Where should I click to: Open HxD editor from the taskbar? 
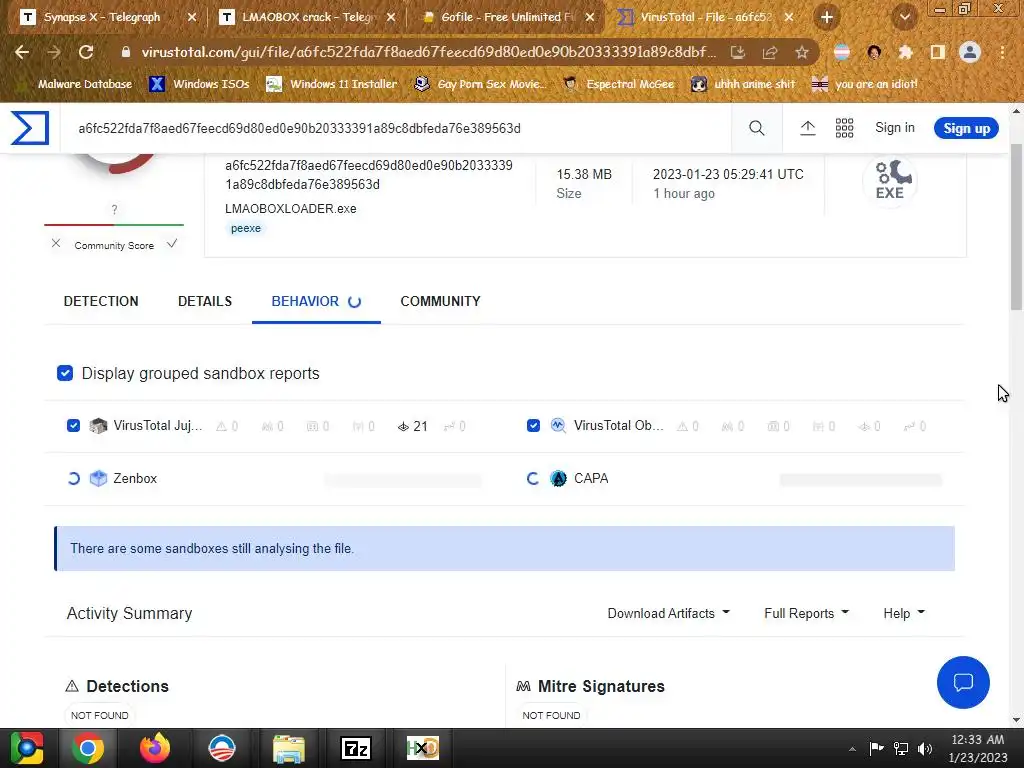pos(423,748)
